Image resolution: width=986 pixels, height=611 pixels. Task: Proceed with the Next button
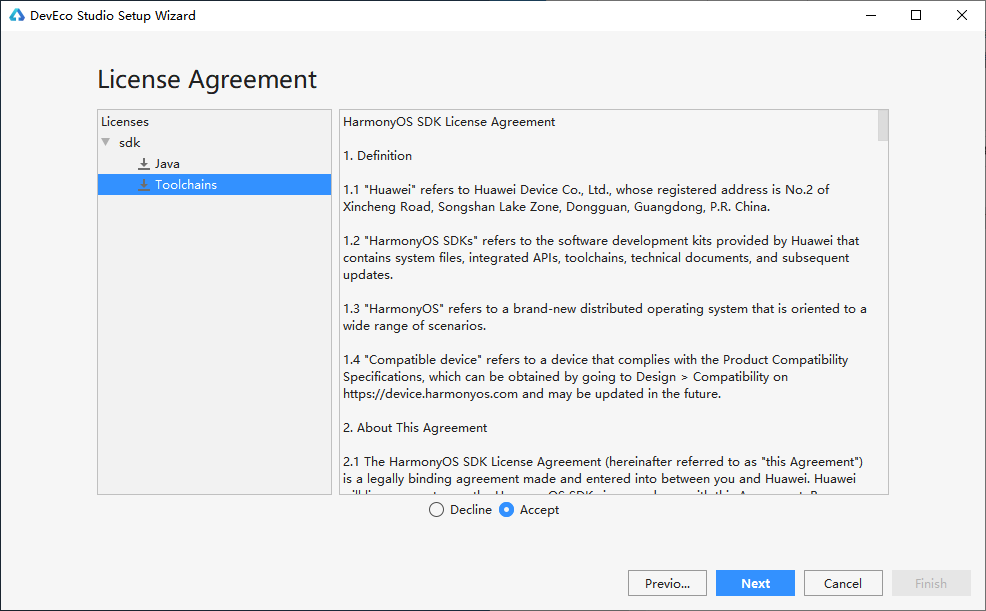point(755,583)
